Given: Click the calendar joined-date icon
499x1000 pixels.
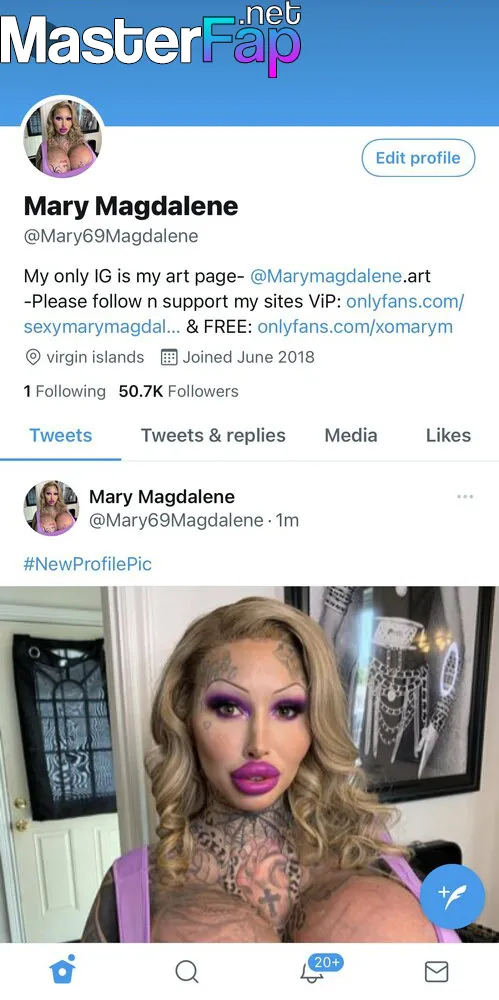Looking at the screenshot, I should point(168,357).
